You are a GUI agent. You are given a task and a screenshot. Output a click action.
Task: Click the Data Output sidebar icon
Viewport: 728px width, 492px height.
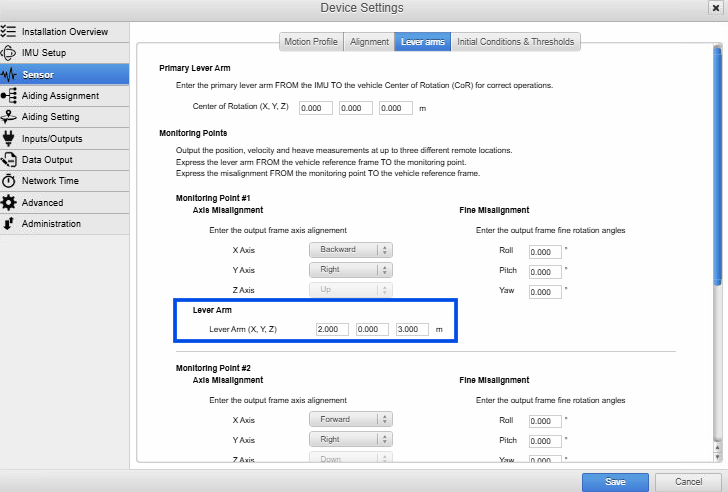tap(9, 160)
